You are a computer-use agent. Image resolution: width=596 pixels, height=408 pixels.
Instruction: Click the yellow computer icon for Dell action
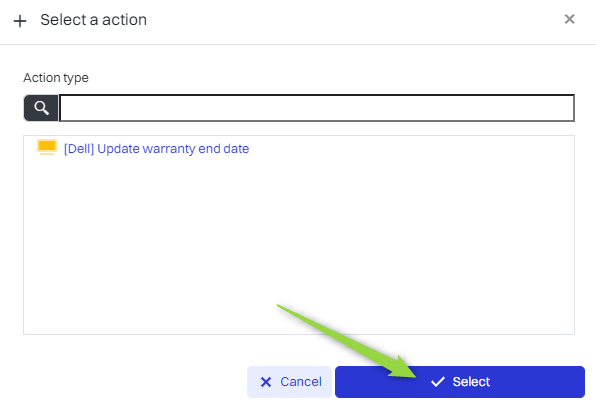[x=47, y=147]
